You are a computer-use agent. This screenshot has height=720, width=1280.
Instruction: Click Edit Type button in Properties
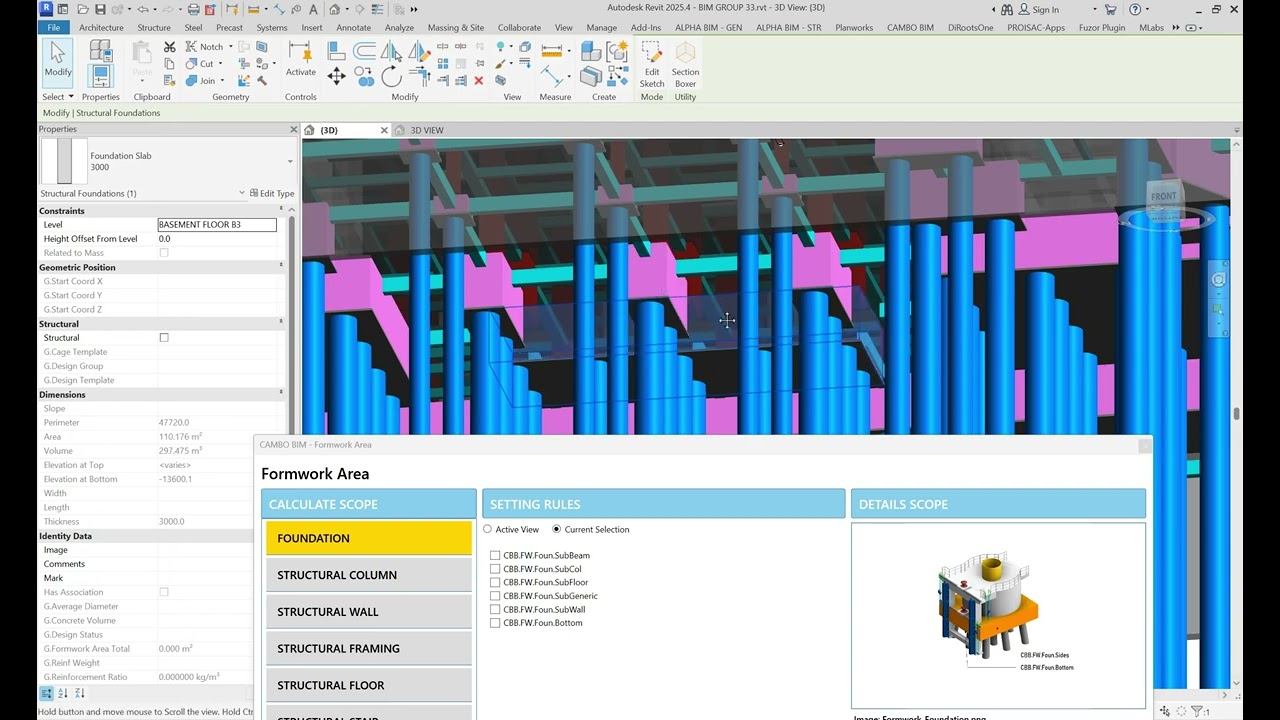pos(272,193)
